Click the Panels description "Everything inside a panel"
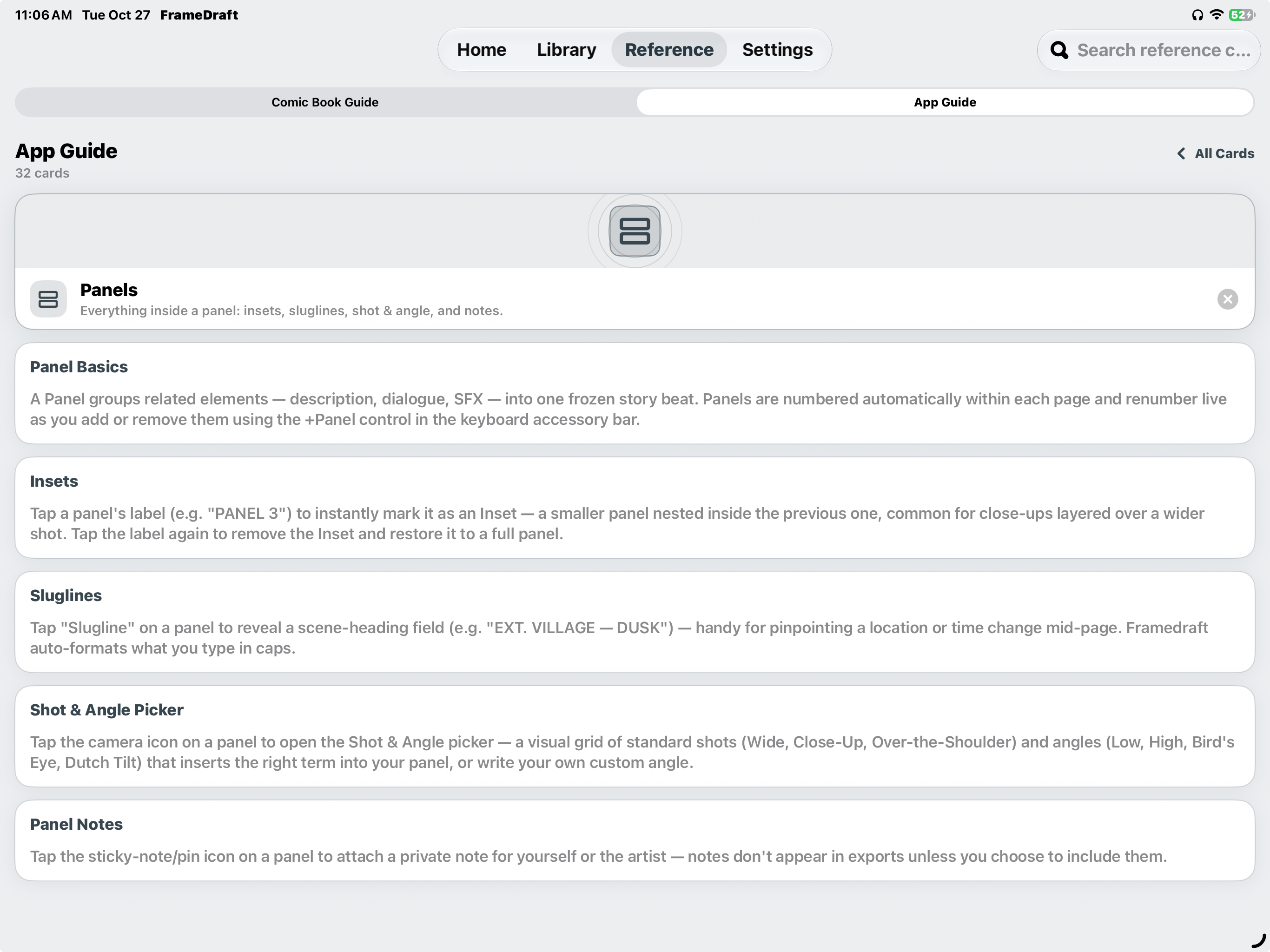This screenshot has height=952, width=1270. (291, 311)
